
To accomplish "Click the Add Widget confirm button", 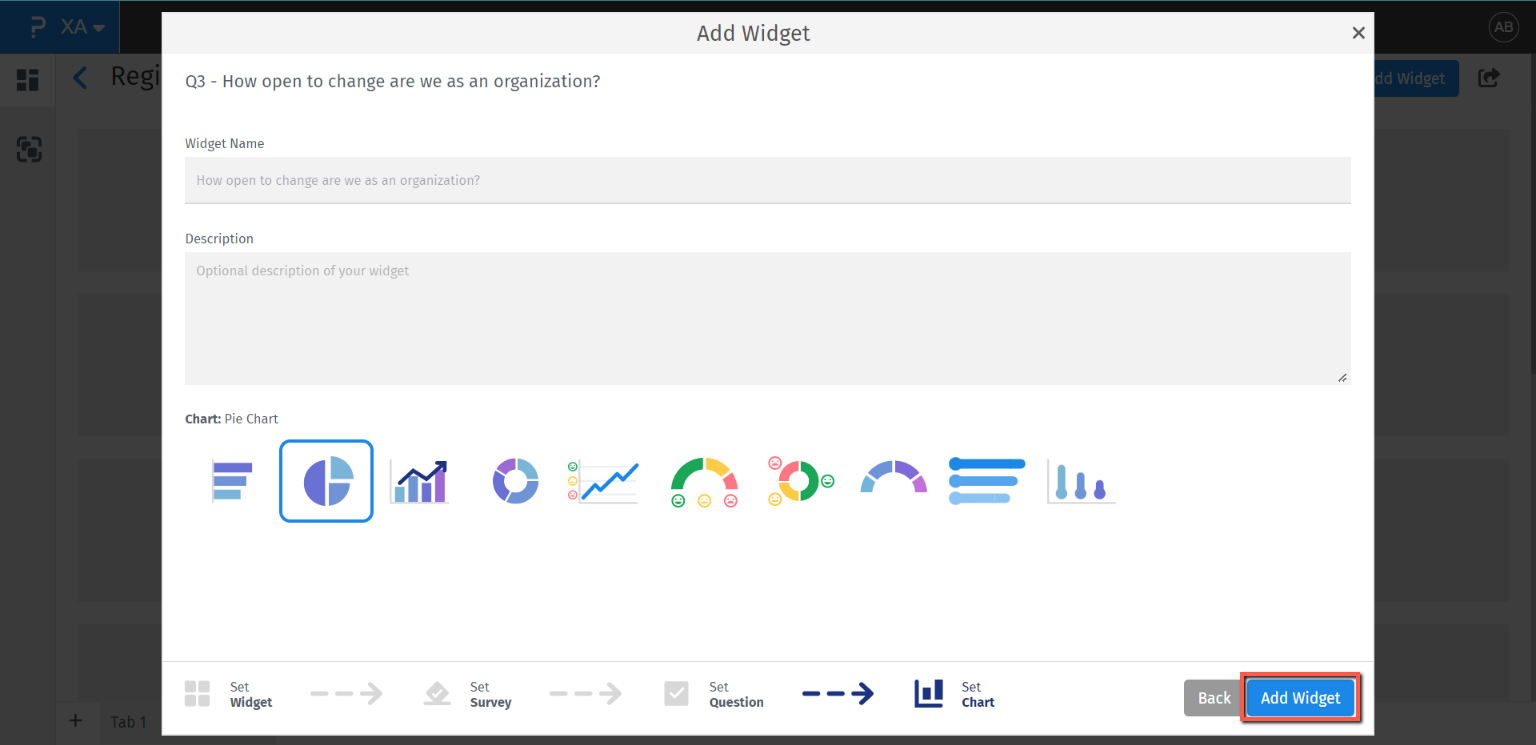I will tap(1300, 698).
